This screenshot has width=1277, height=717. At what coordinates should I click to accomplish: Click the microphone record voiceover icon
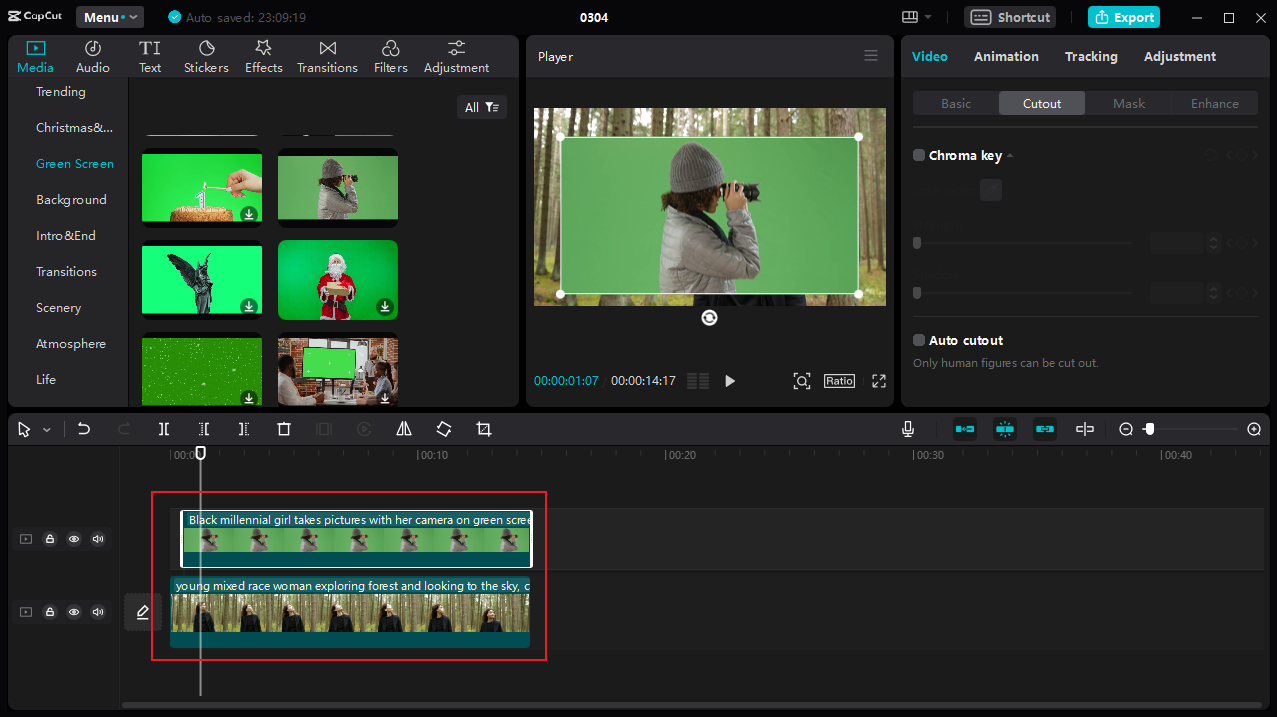(x=908, y=429)
